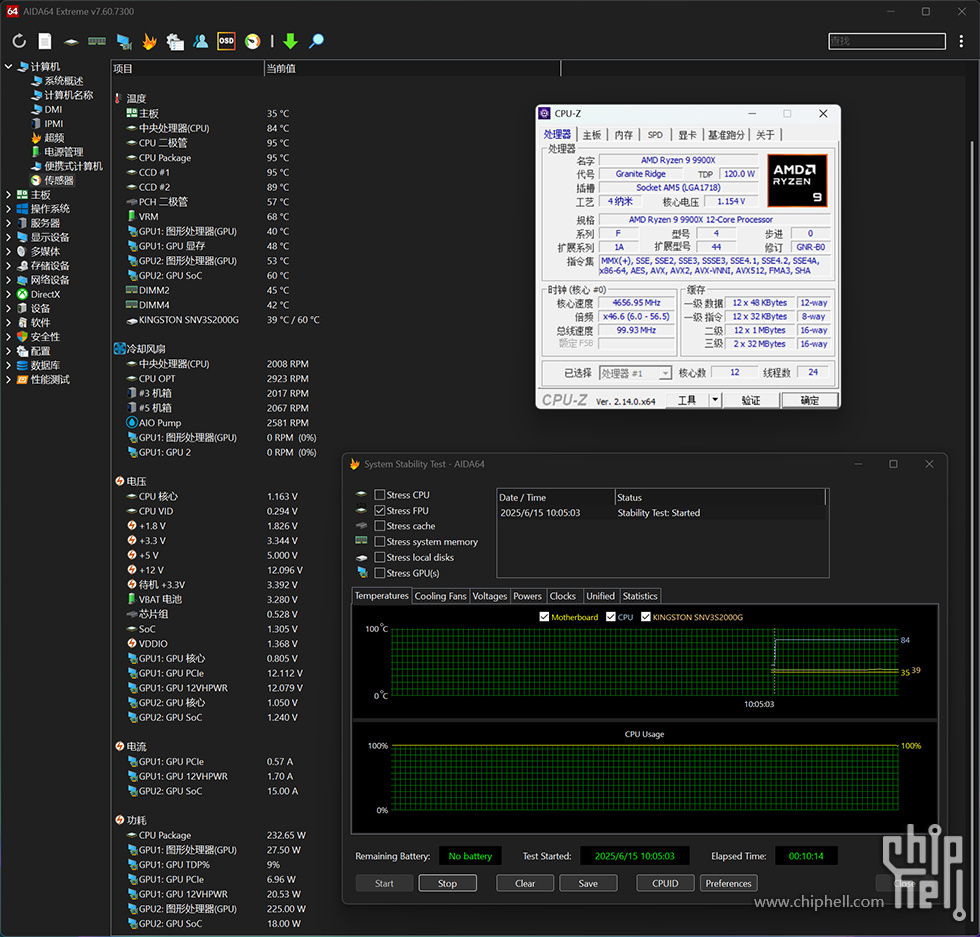Uncheck the Stress FPU checkbox

coord(379,511)
